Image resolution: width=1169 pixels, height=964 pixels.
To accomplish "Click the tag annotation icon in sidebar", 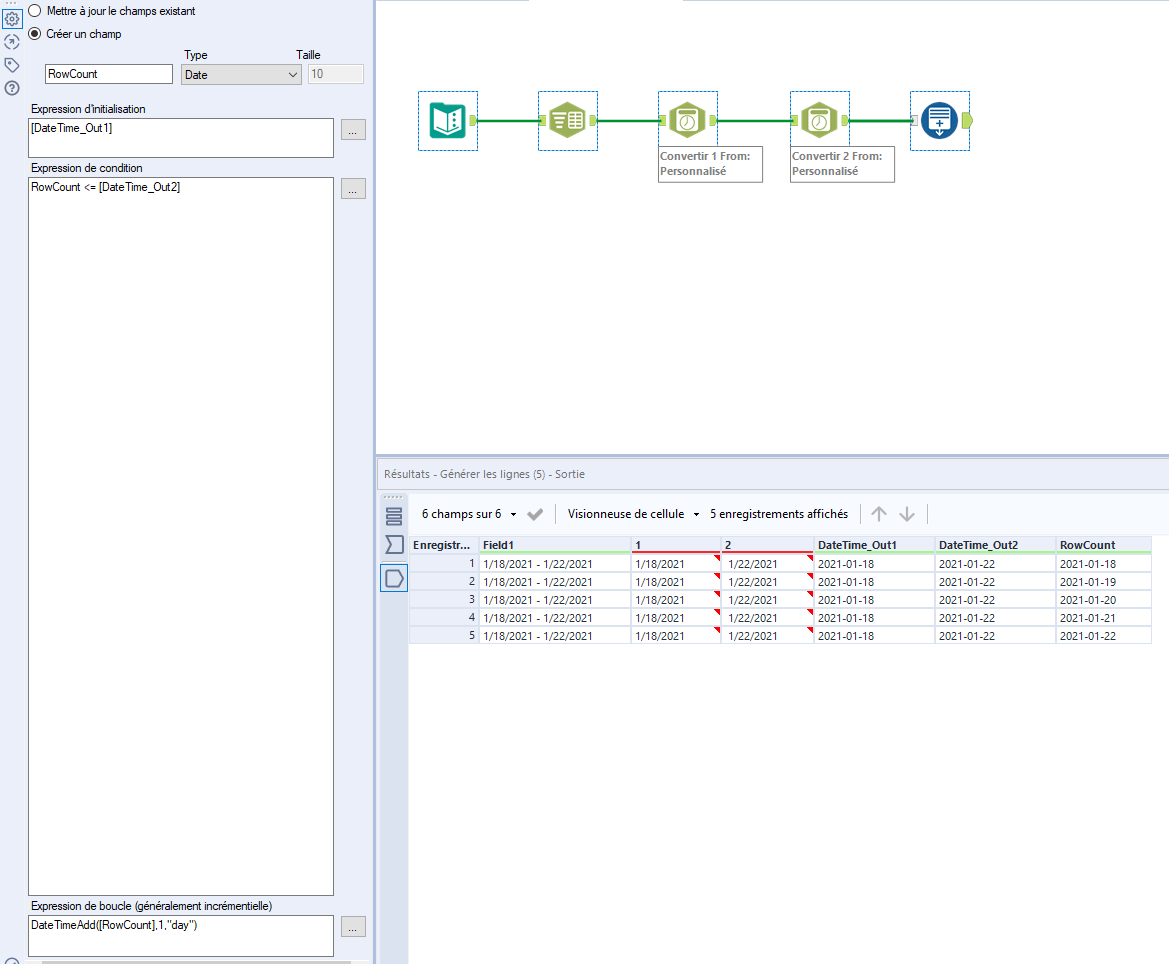I will point(10,63).
